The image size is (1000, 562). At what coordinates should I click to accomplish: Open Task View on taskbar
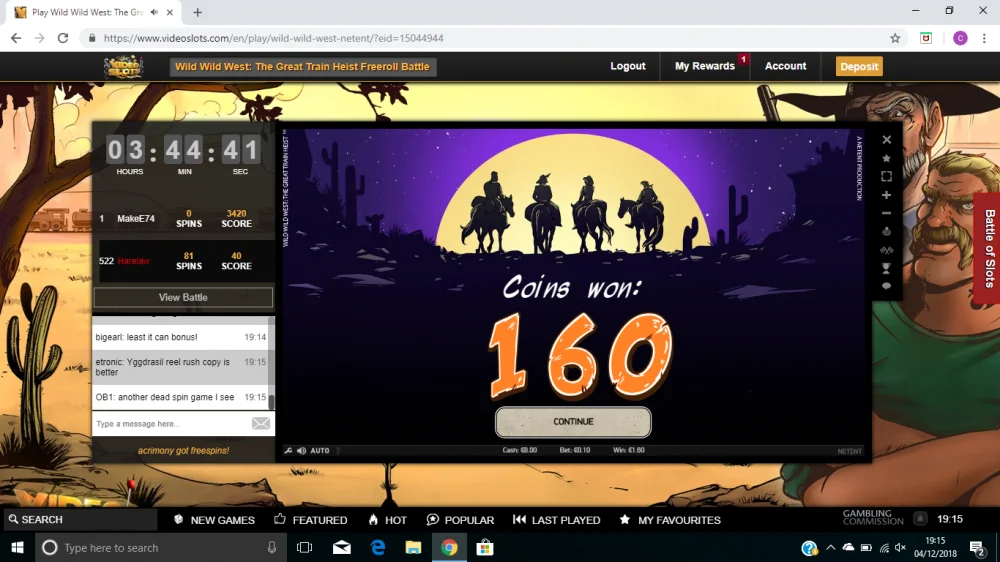(x=305, y=548)
